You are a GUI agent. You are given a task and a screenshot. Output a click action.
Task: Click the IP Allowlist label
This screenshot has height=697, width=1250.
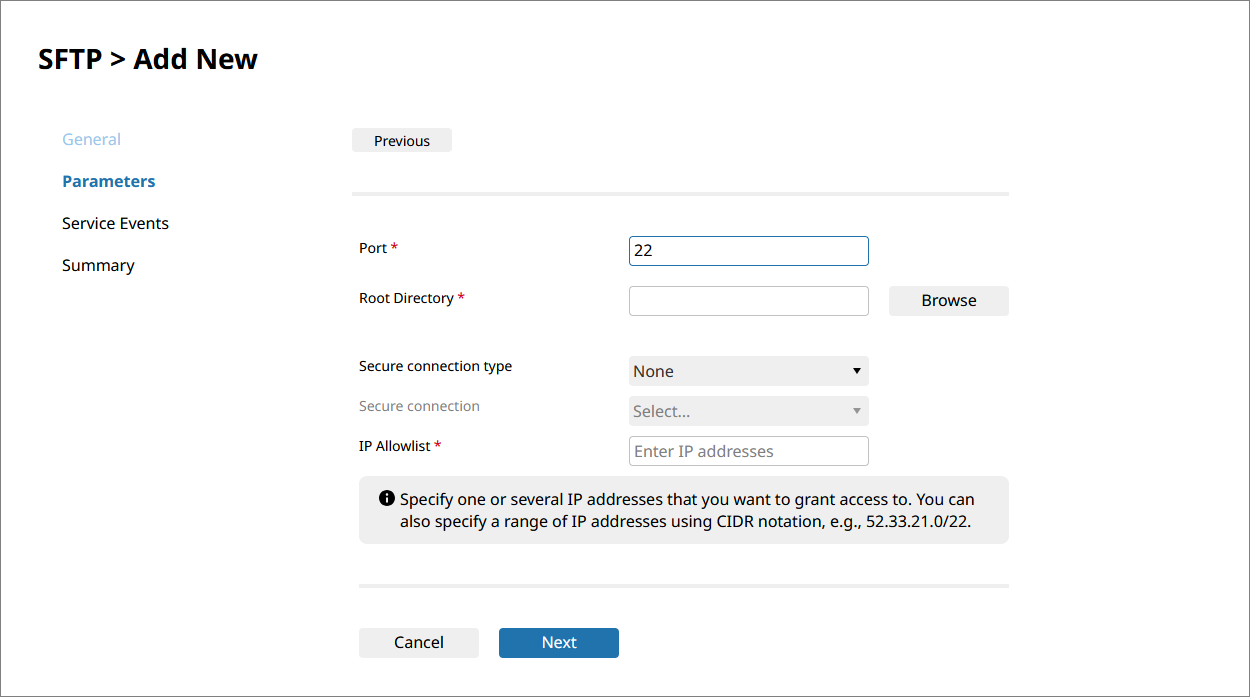pos(394,446)
